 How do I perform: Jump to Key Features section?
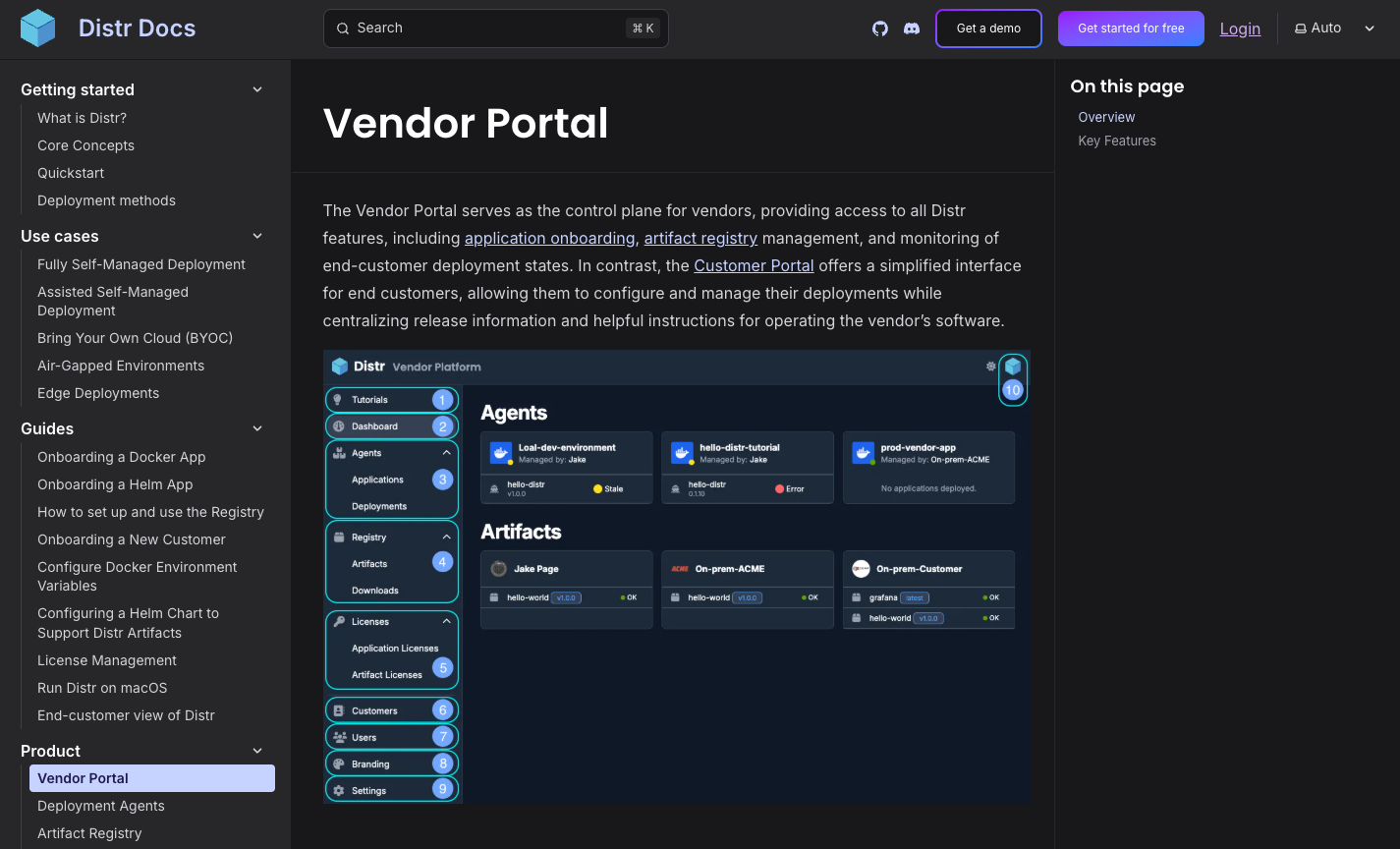1117,141
